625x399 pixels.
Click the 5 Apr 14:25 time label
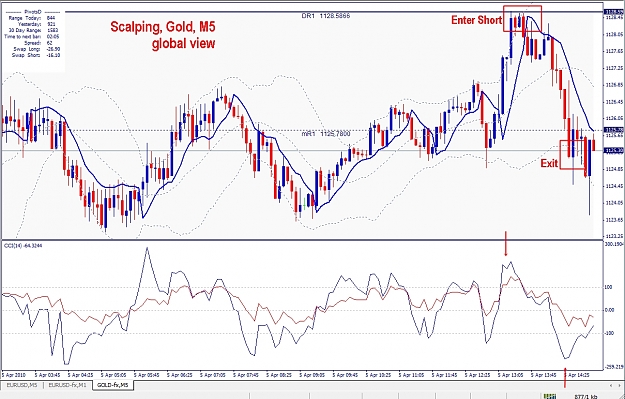pyautogui.click(x=577, y=375)
